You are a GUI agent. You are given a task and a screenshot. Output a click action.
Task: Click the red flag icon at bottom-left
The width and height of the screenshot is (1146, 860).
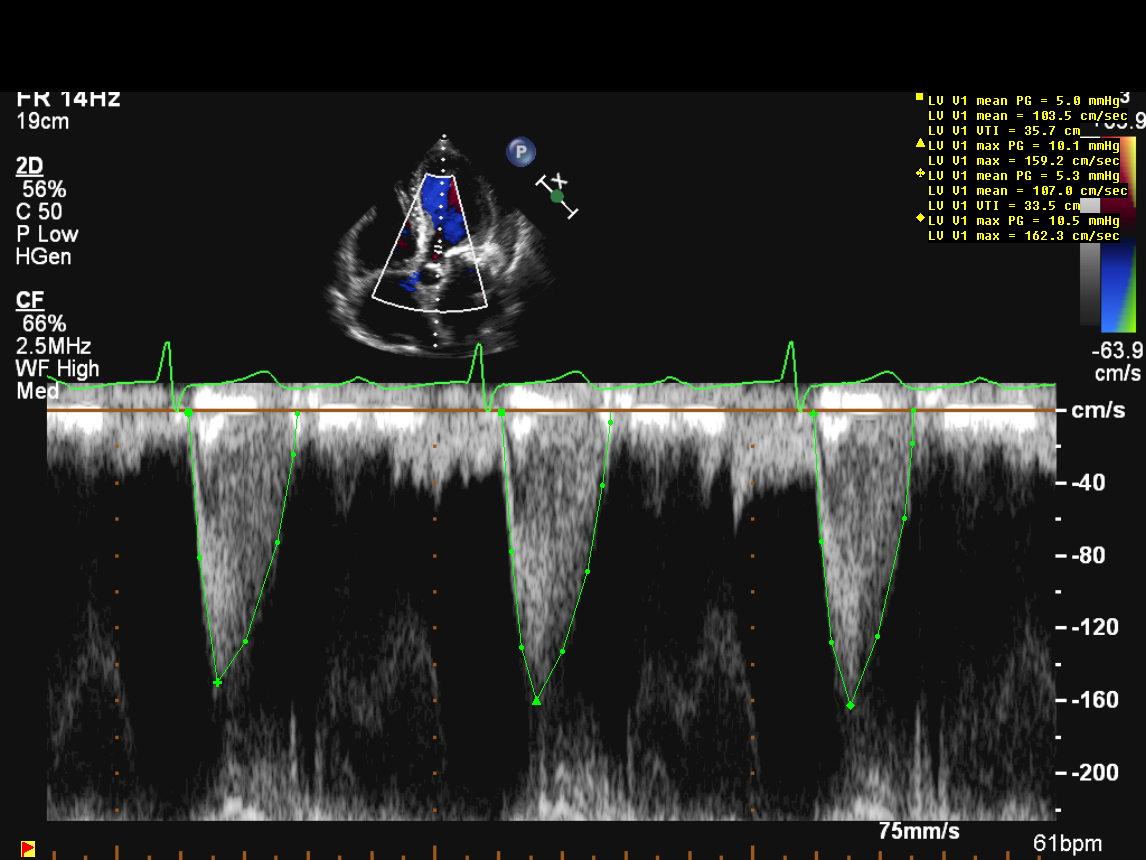[28, 849]
